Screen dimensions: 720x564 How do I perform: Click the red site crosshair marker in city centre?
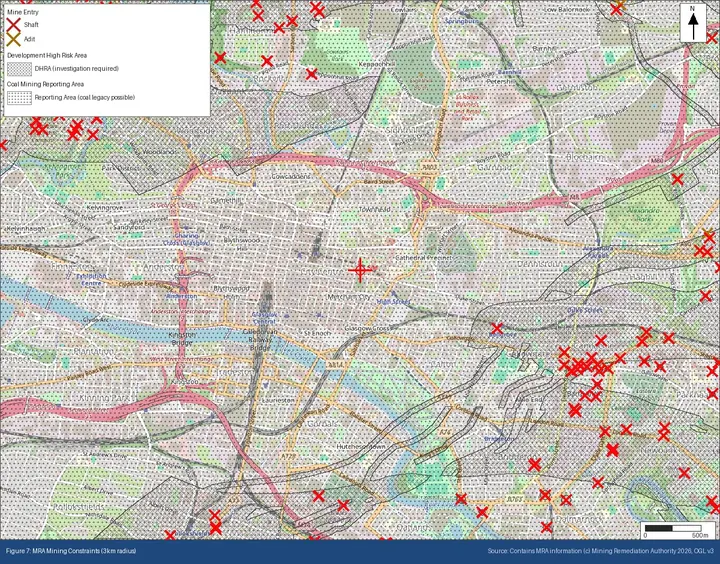click(360, 270)
